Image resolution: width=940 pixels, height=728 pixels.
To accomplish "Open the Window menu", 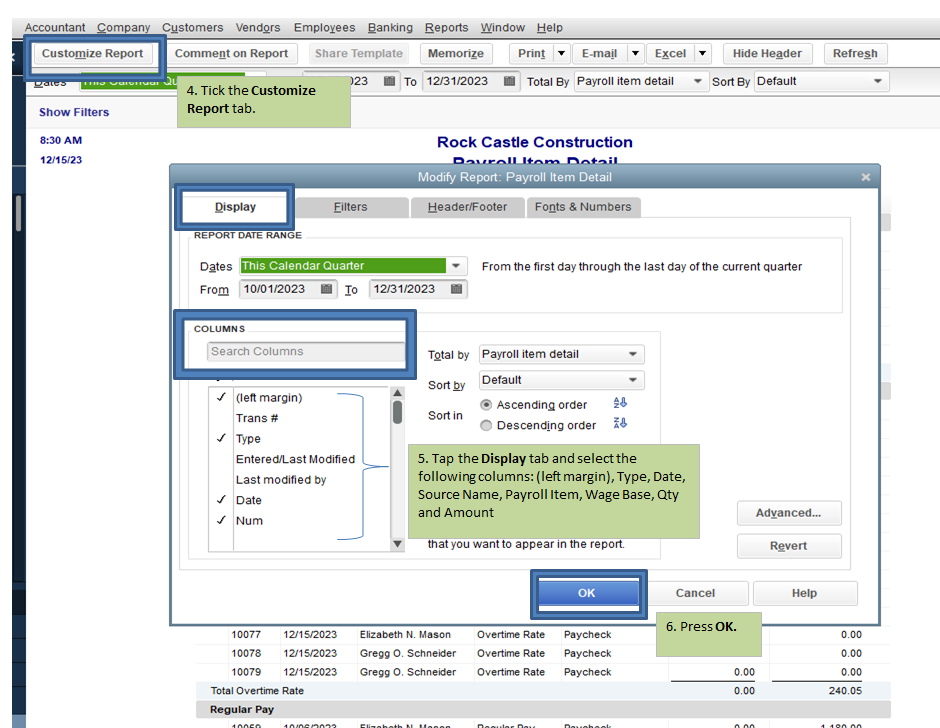I will pos(502,28).
